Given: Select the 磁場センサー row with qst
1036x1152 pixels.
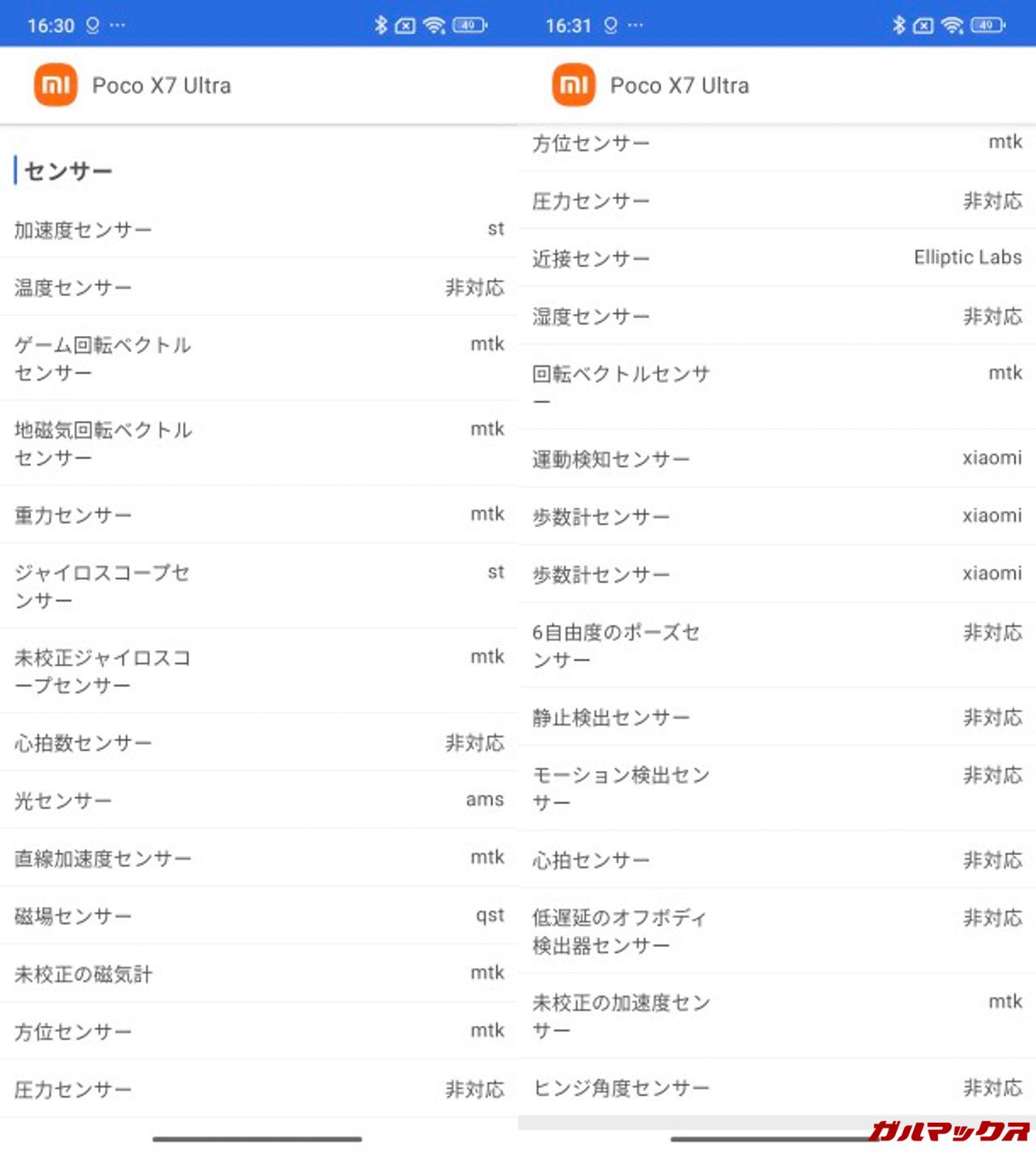Looking at the screenshot, I should (x=259, y=916).
